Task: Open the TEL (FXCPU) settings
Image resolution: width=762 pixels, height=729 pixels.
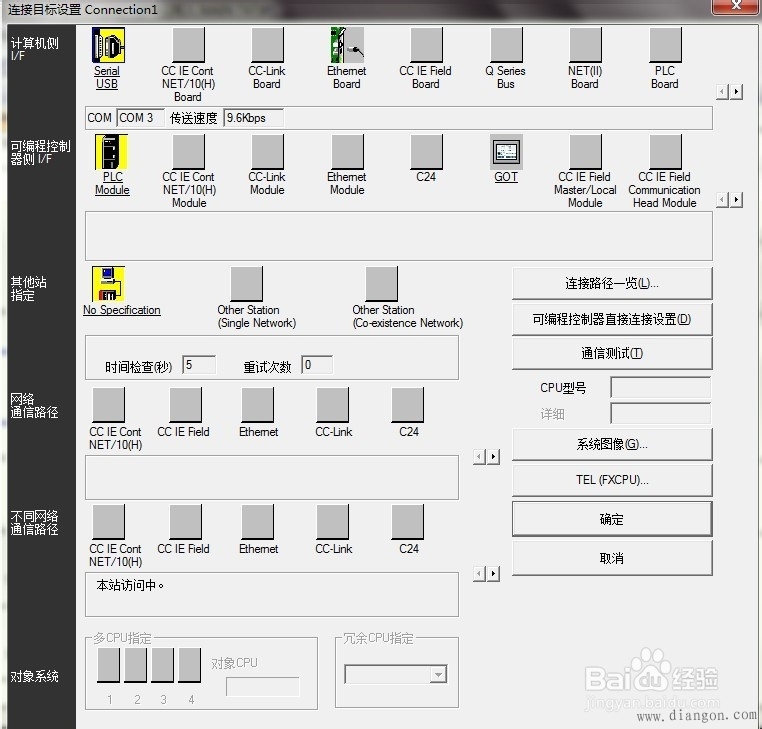Action: [x=612, y=480]
